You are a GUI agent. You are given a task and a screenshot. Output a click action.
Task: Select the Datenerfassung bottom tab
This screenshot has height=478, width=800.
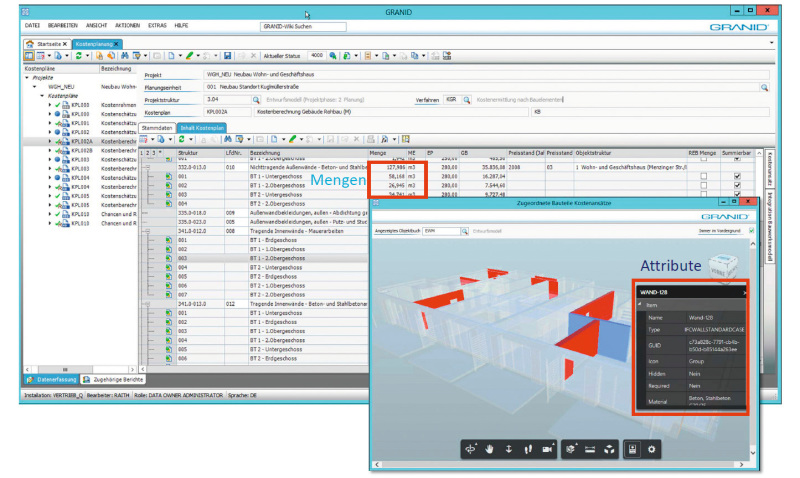[x=52, y=380]
